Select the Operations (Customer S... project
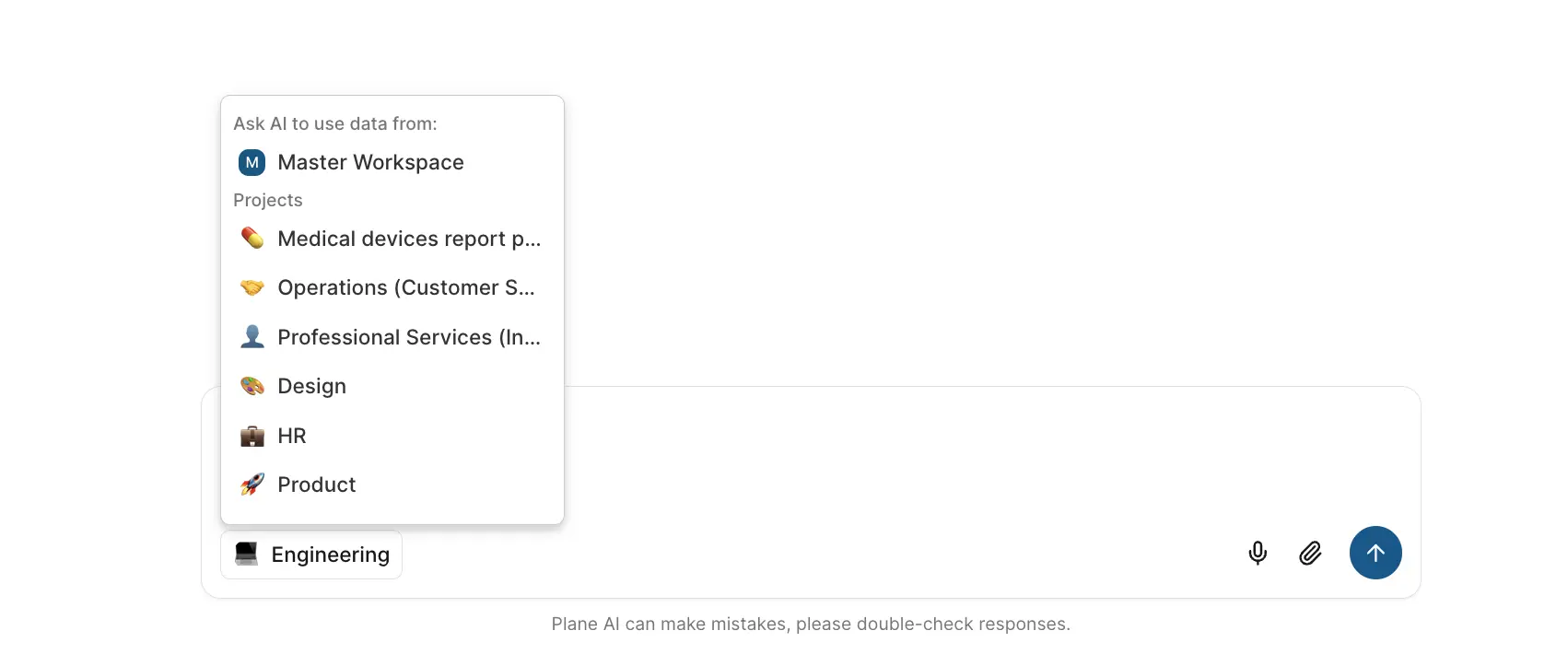Screen dimensions: 1568x654 [405, 287]
